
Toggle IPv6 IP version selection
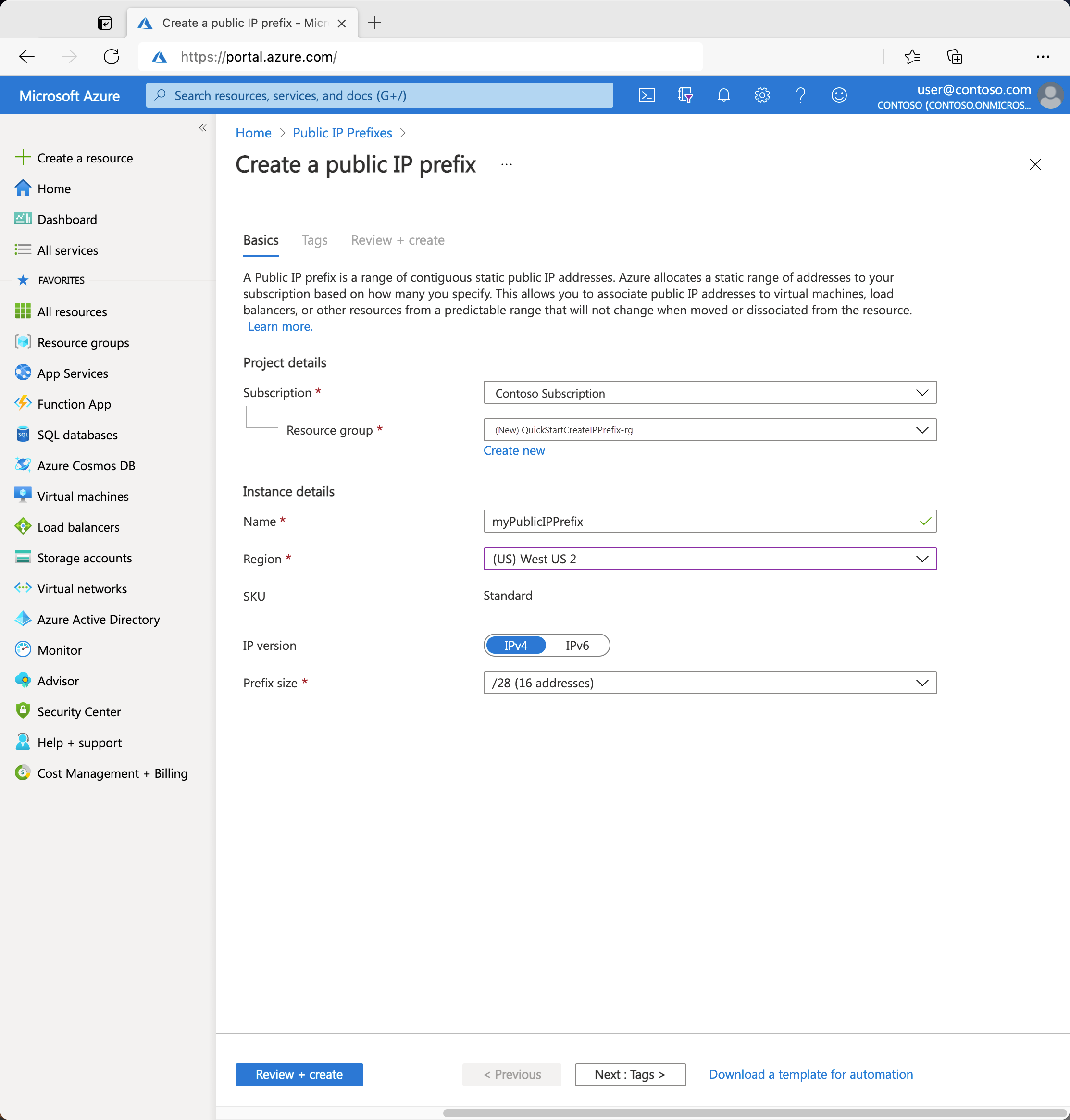click(576, 645)
